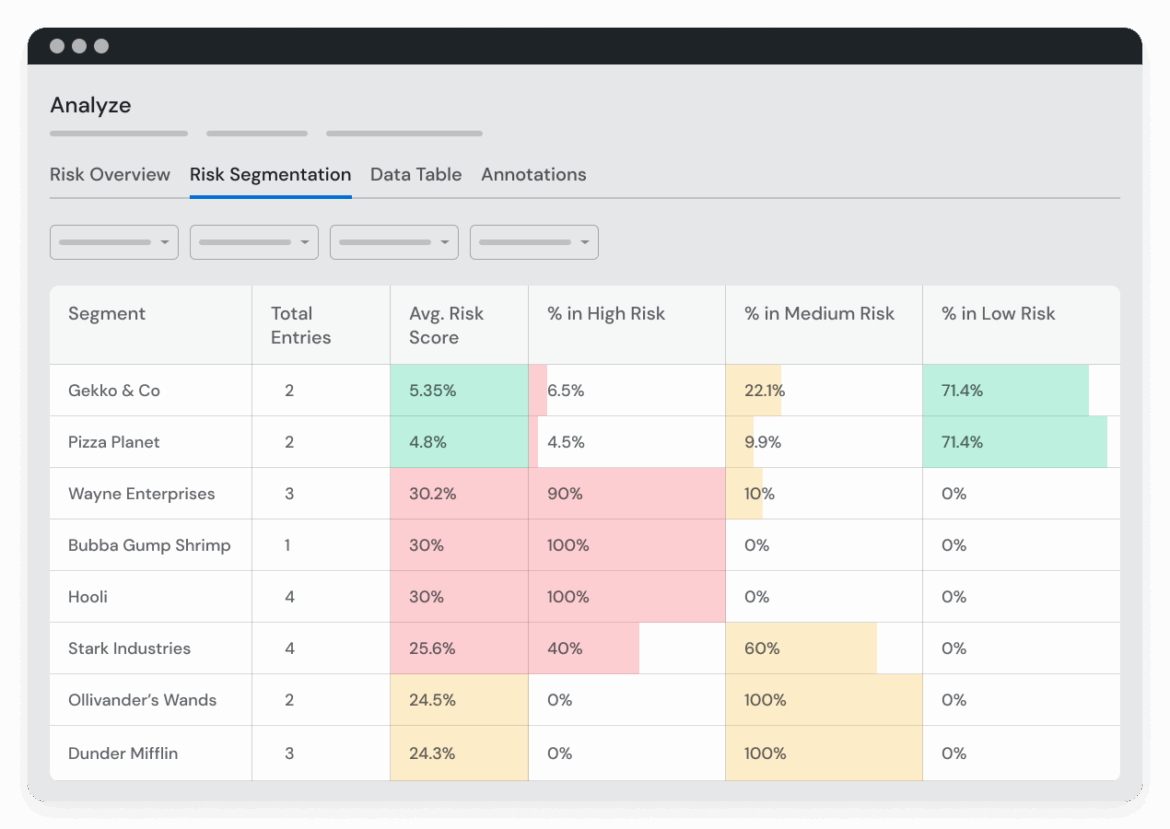Select the Risk Segmentation tab
Image resolution: width=1170 pixels, height=829 pixels.
click(x=270, y=175)
